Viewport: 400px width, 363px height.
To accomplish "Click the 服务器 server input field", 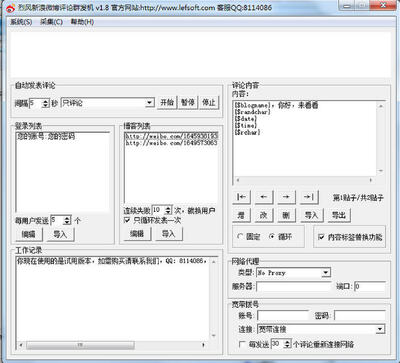I will click(294, 286).
